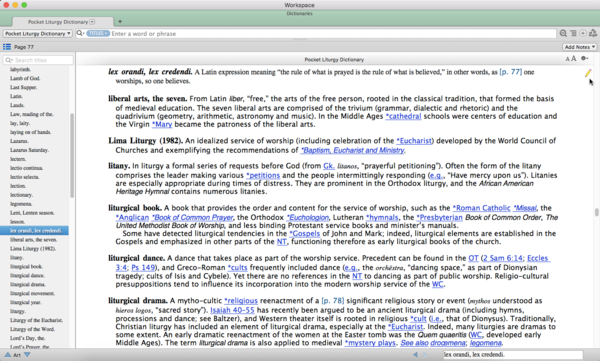Open the Pocket Liturgy Dictionary module dropdown
The image size is (600, 361).
tap(38, 33)
